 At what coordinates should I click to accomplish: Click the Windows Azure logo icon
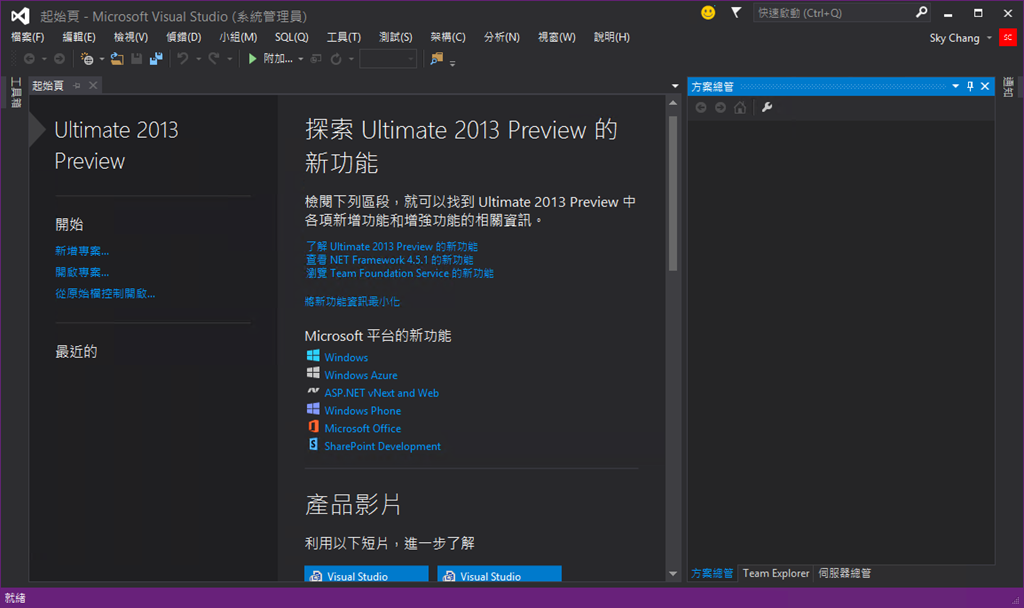(x=313, y=373)
